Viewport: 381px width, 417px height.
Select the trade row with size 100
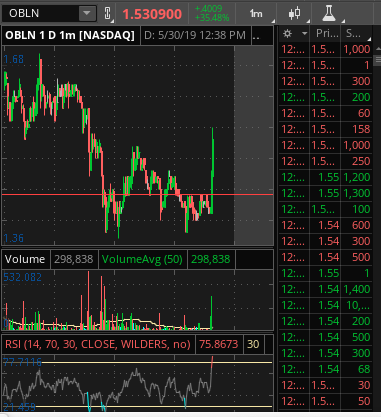click(326, 209)
